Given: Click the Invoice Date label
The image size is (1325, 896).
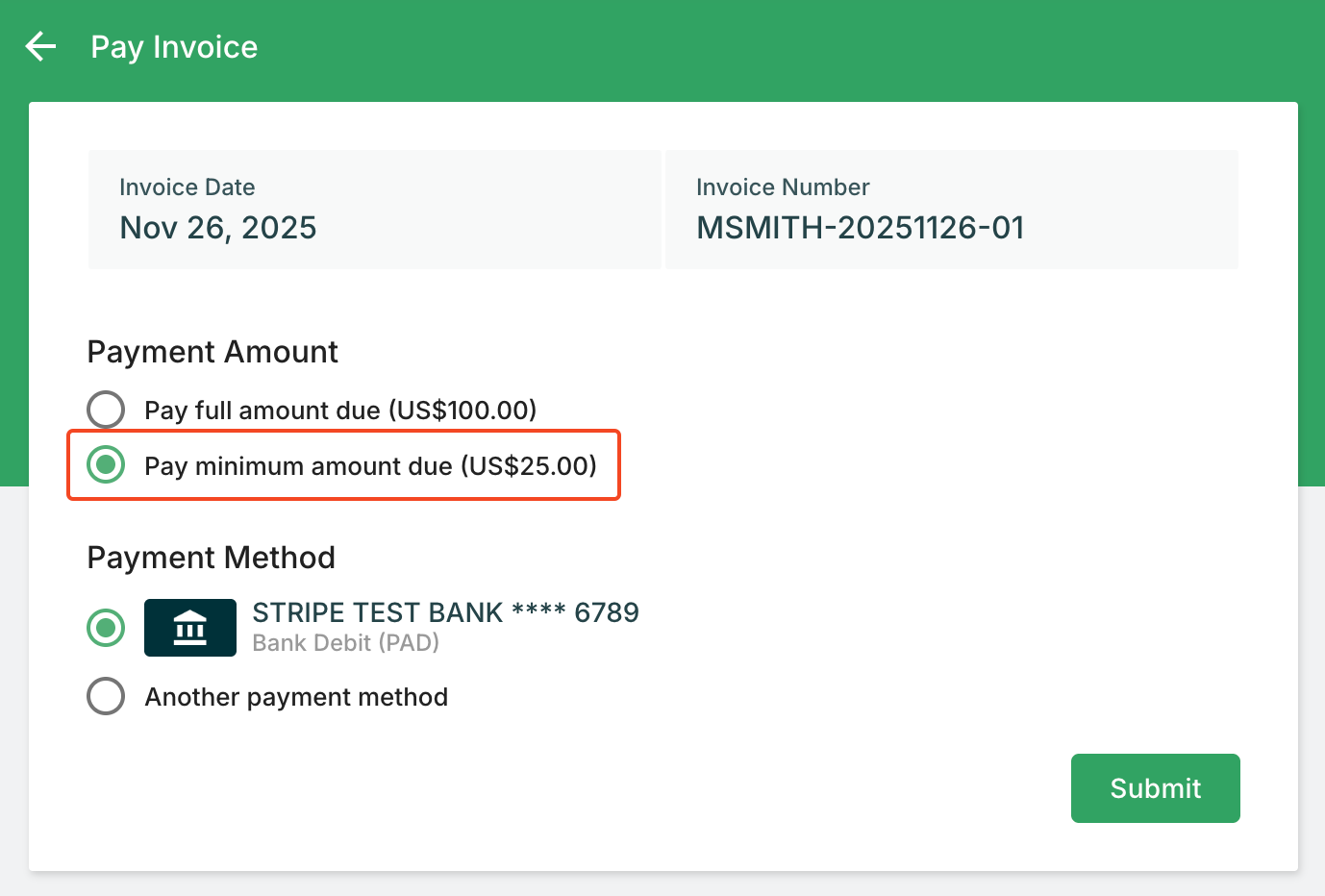Looking at the screenshot, I should coord(187,187).
